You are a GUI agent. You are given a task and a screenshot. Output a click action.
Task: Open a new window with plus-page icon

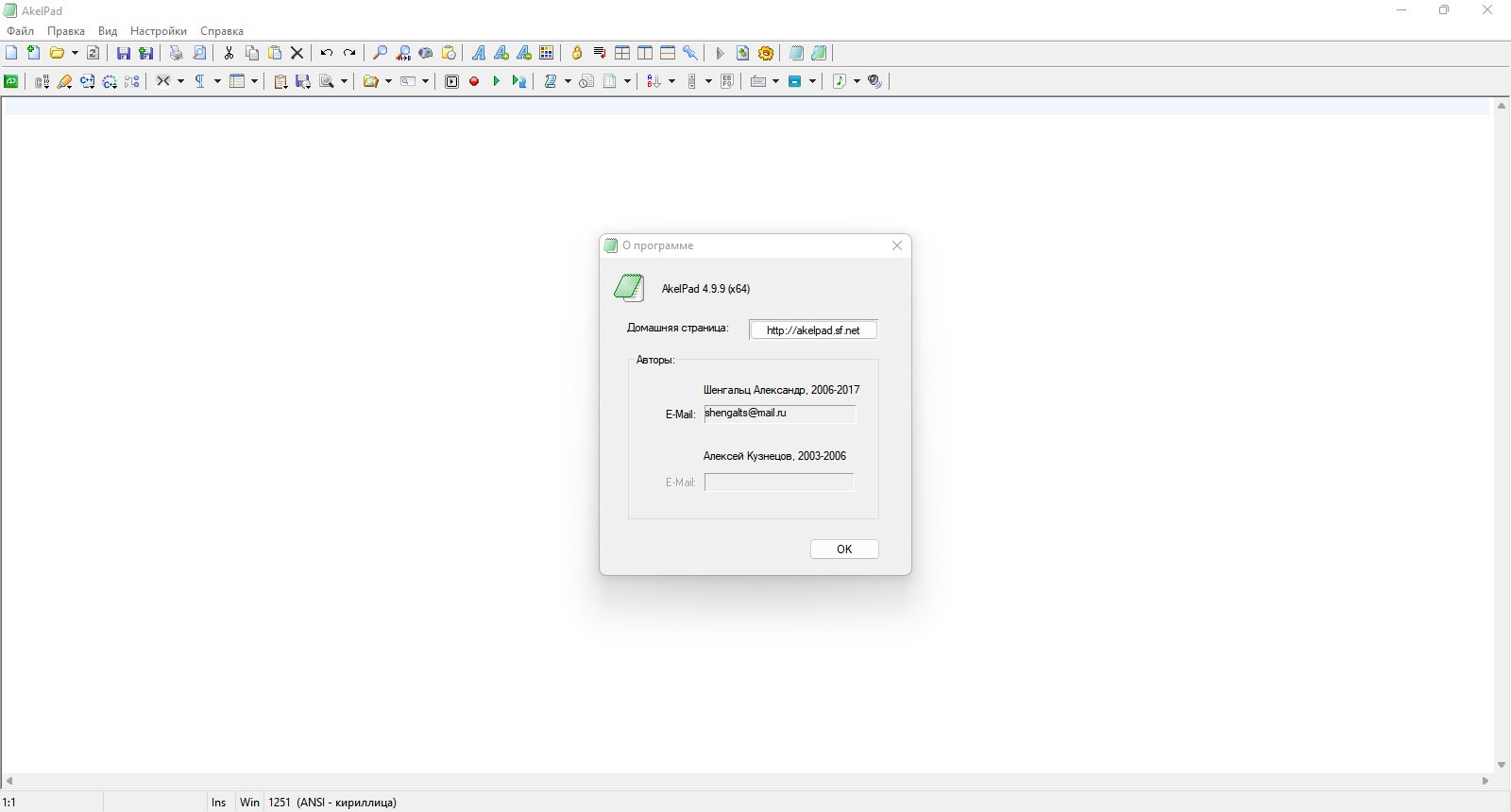[x=33, y=53]
